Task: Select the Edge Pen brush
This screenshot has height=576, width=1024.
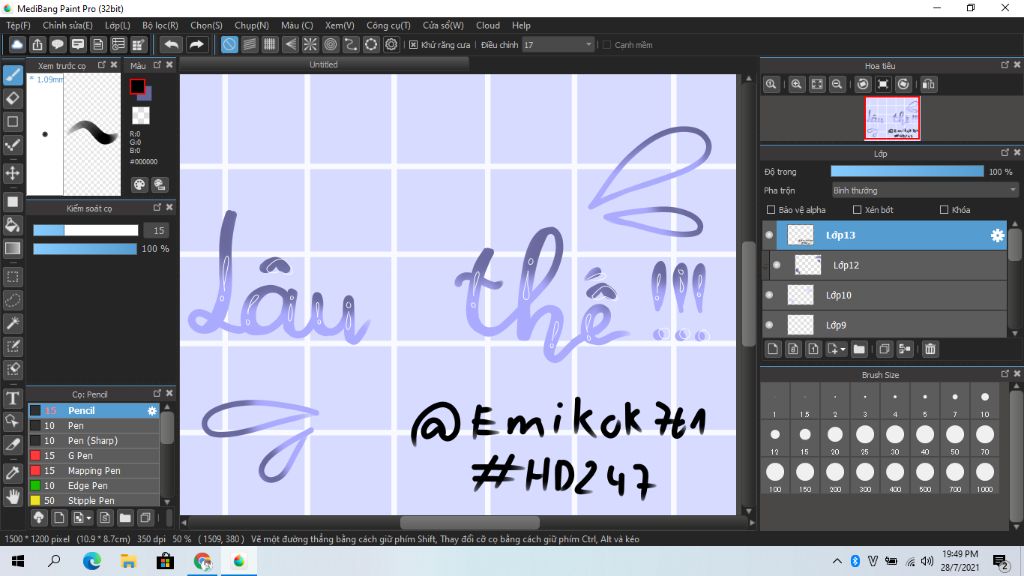Action: (93, 486)
